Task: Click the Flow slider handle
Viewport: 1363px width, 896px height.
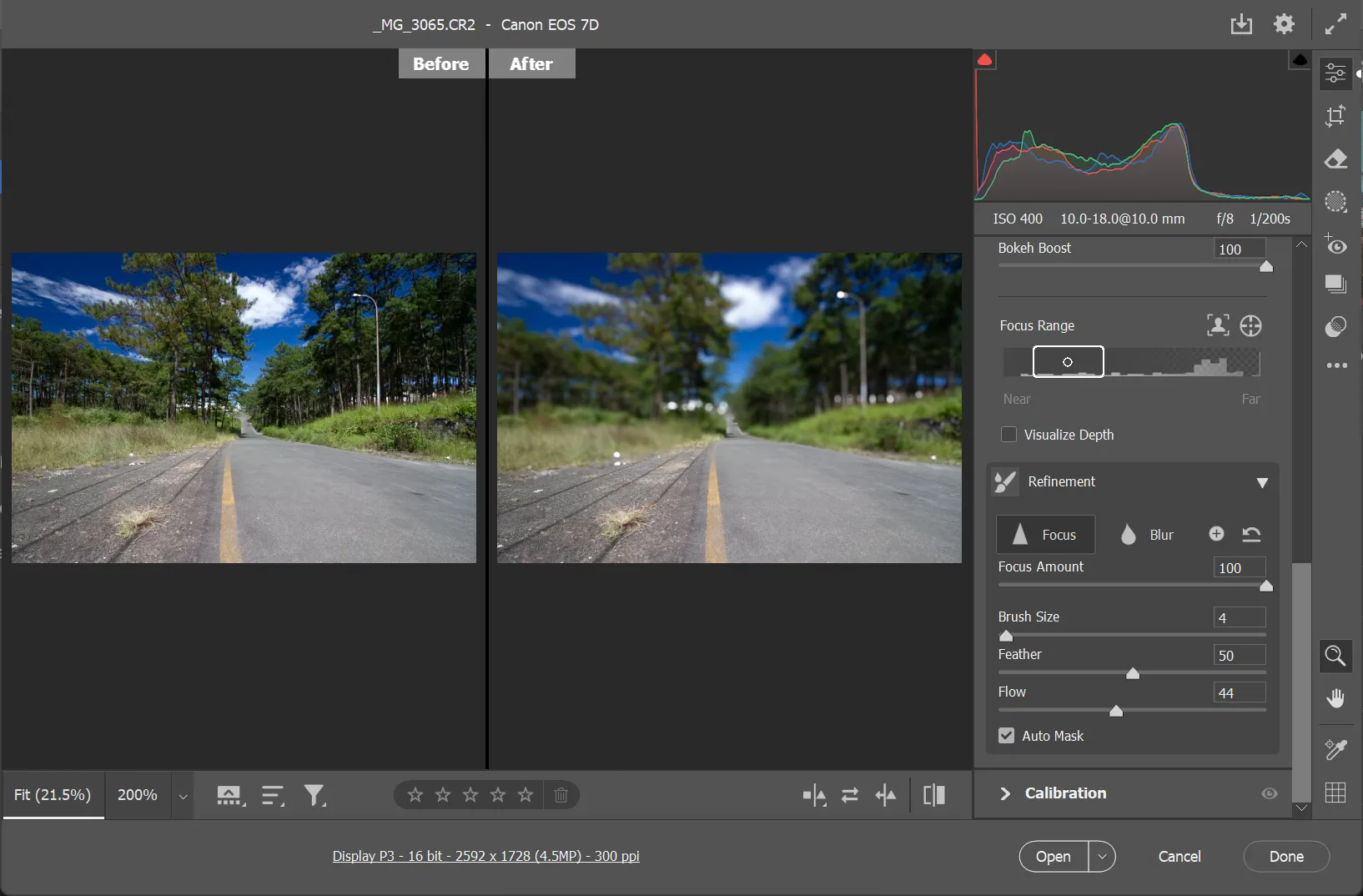Action: (1116, 711)
